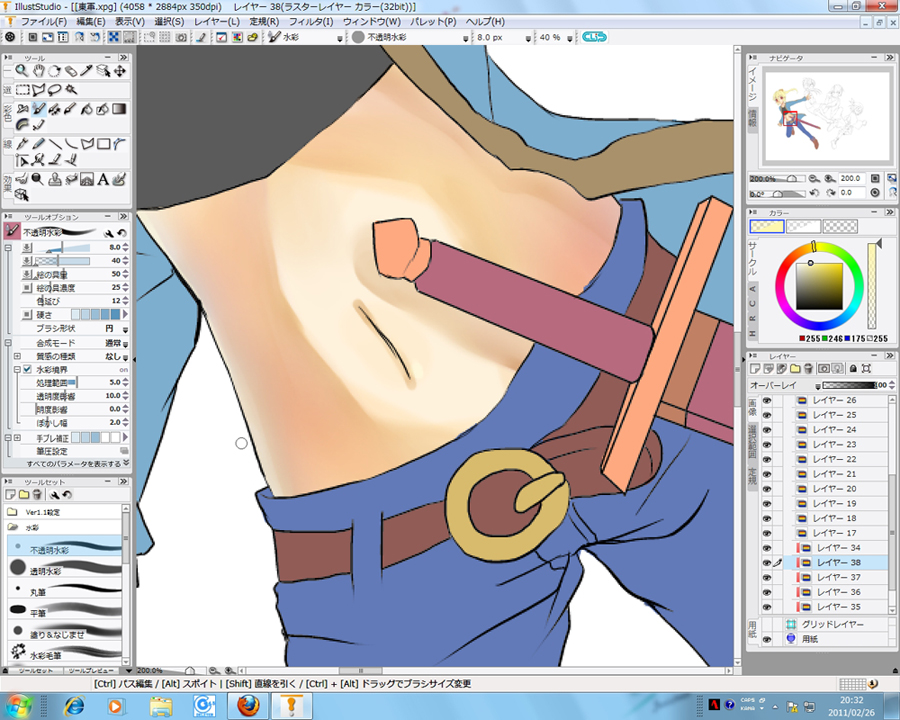Screen dimensions: 900x720
Task: Toggle visibility of 用紙 layer
Action: [x=767, y=639]
